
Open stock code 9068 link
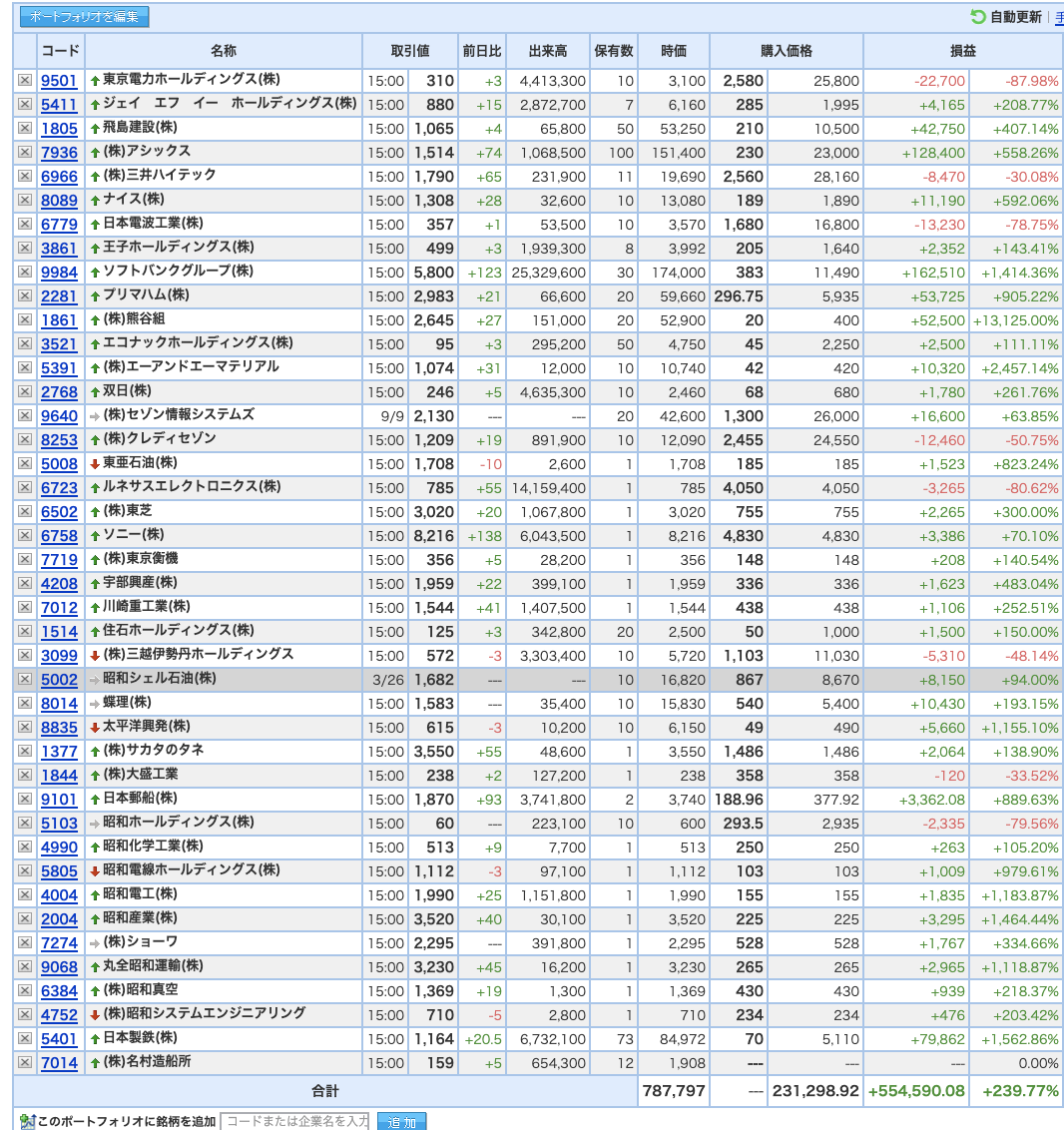coord(59,967)
